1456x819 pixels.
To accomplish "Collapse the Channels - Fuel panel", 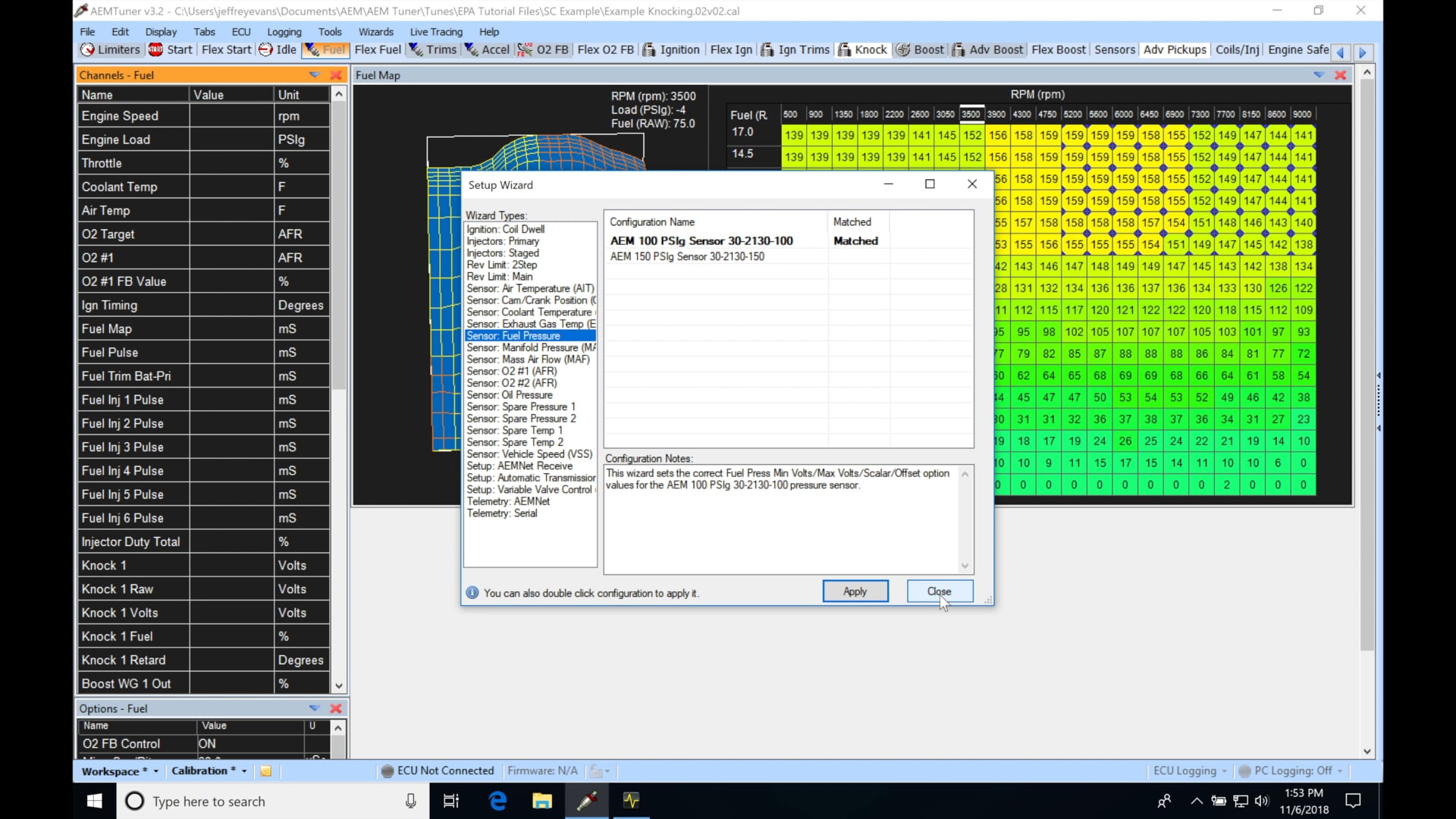I will coord(314,74).
